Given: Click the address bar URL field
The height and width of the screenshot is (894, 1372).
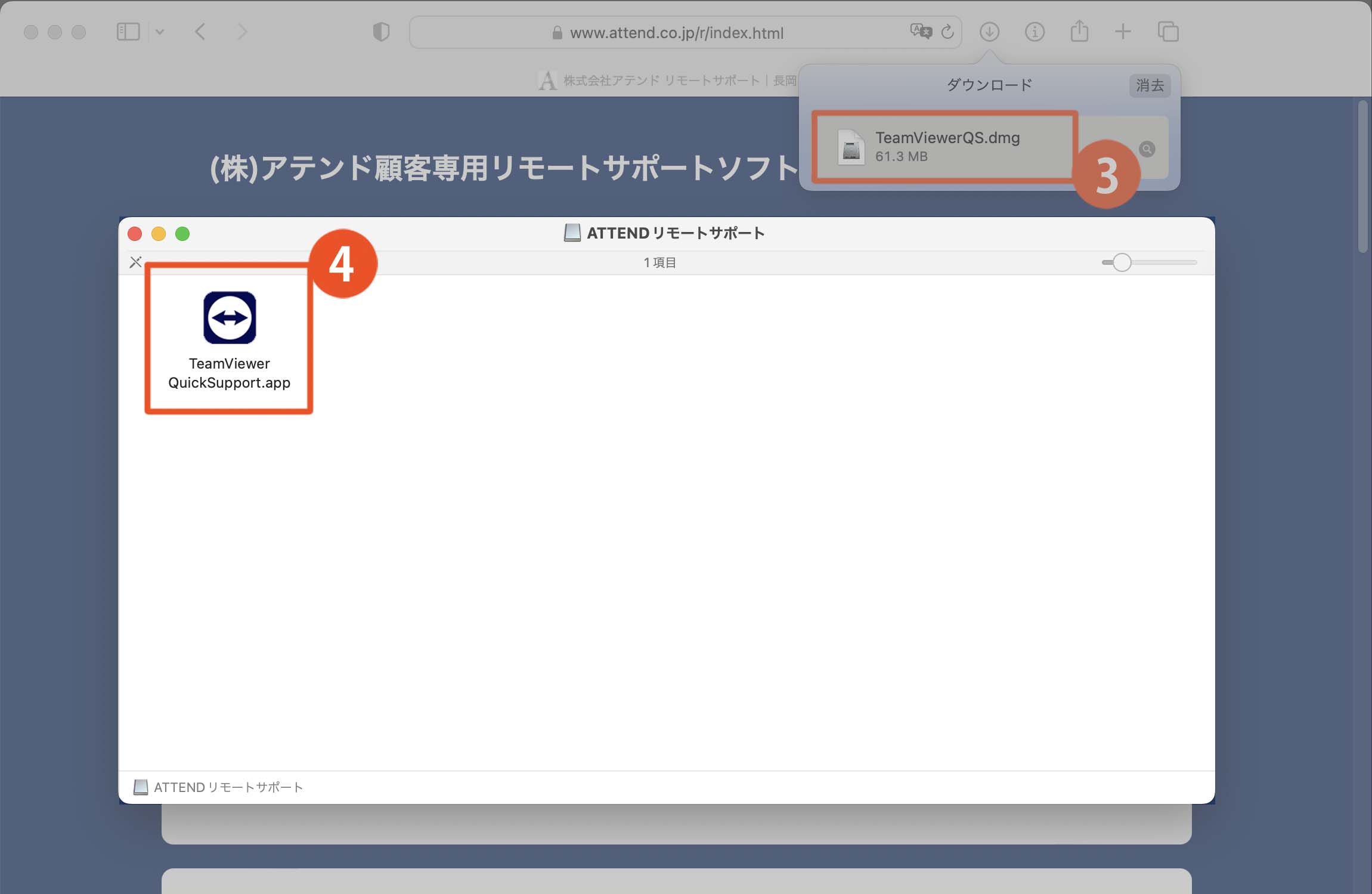Looking at the screenshot, I should point(676,33).
